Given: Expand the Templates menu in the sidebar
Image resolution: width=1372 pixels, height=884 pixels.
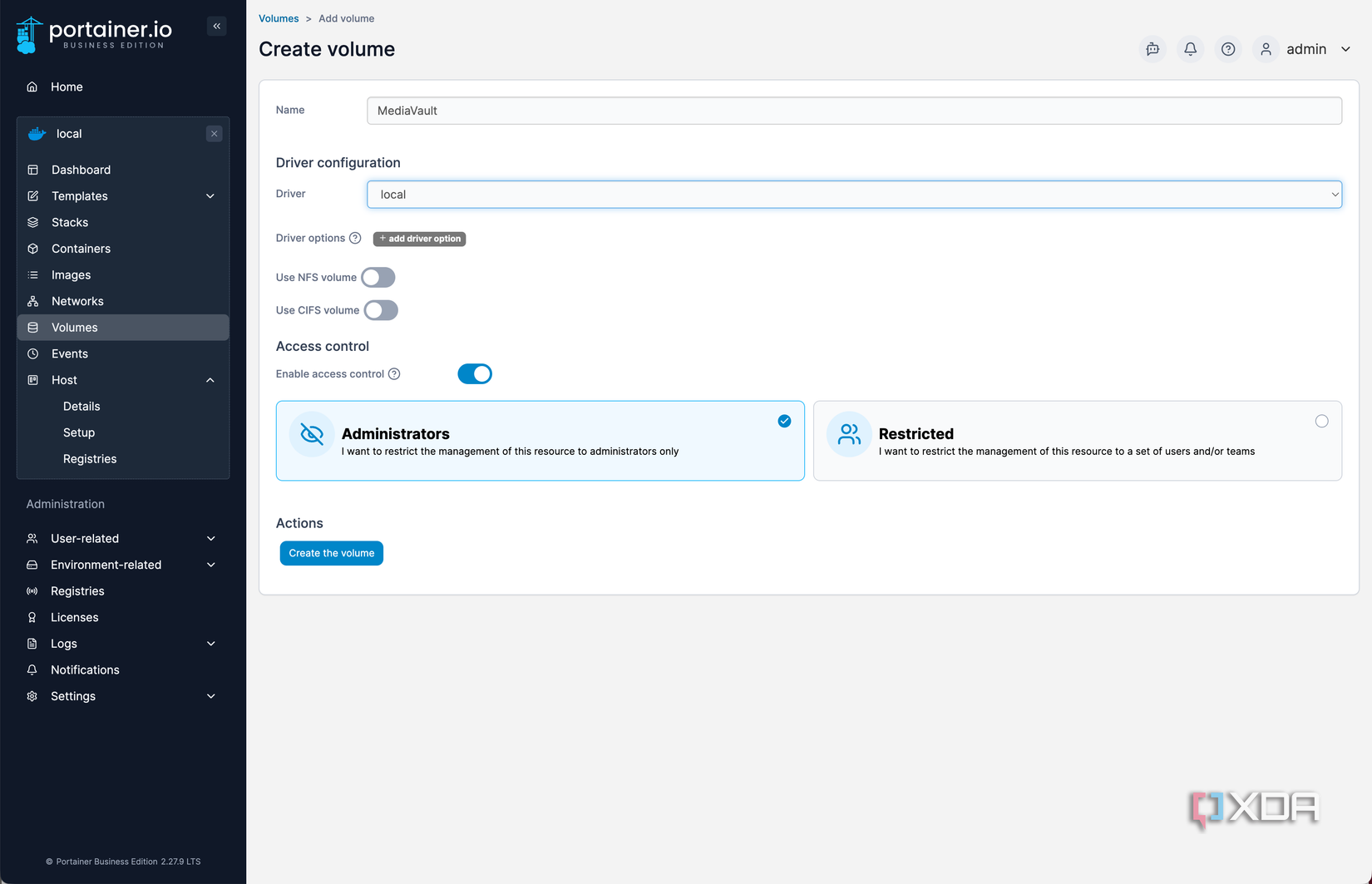Looking at the screenshot, I should click(210, 196).
